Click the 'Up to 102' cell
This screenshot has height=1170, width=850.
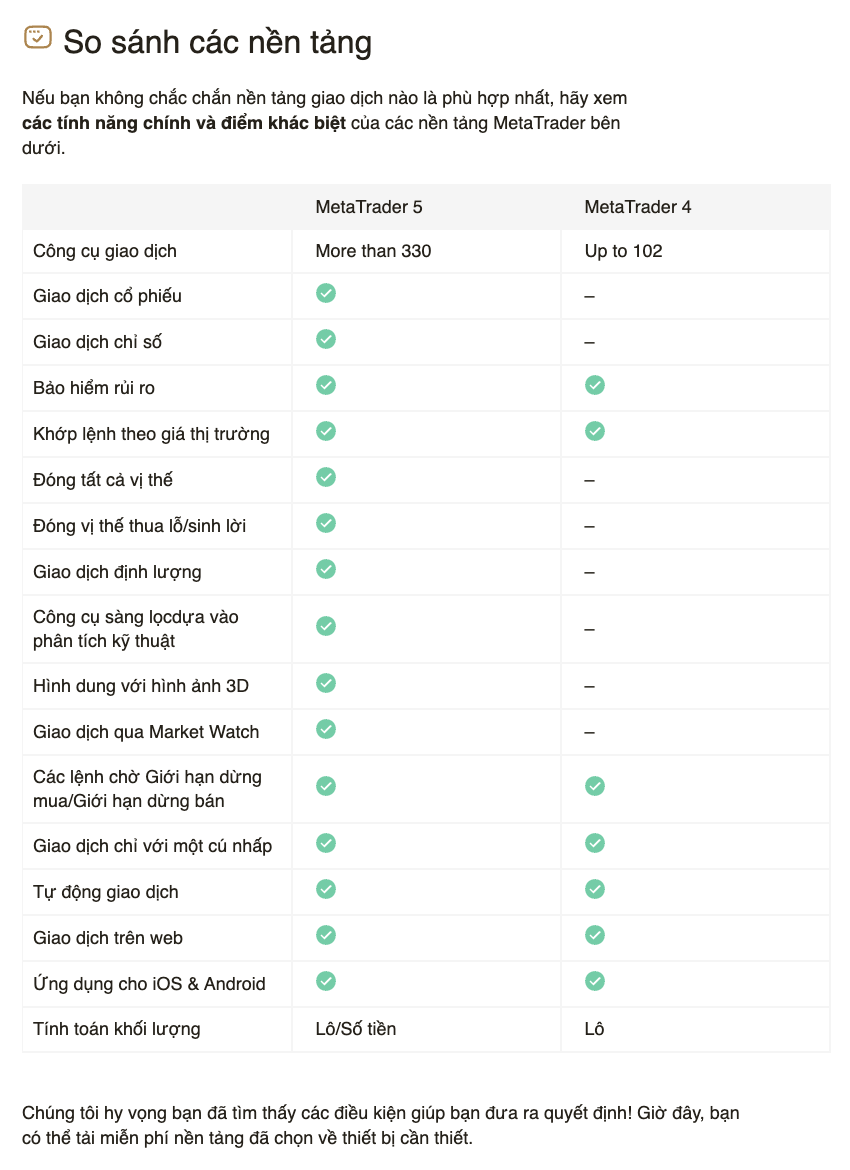coord(623,251)
